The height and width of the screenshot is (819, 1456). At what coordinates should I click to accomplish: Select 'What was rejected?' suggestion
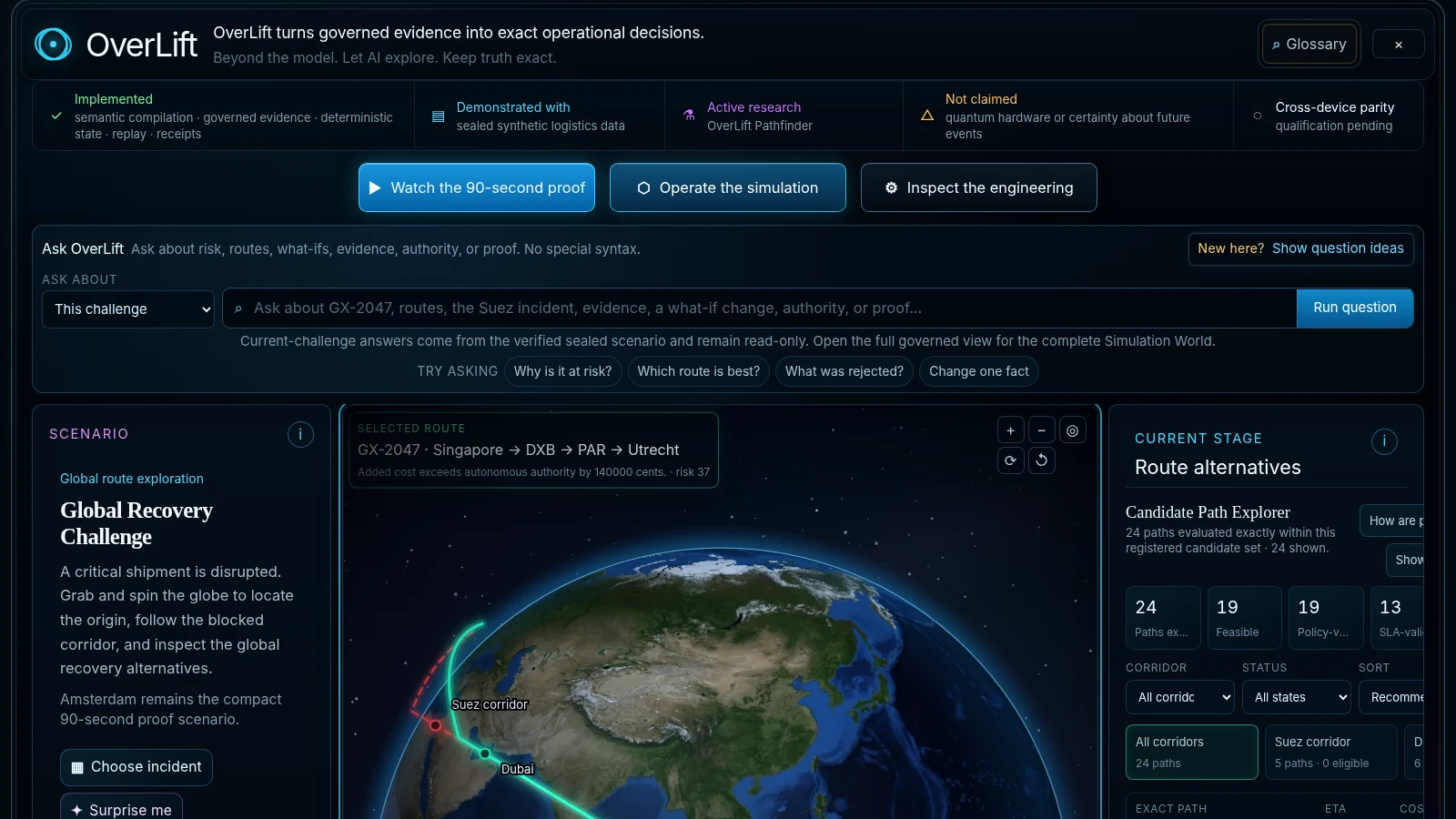[x=844, y=371]
